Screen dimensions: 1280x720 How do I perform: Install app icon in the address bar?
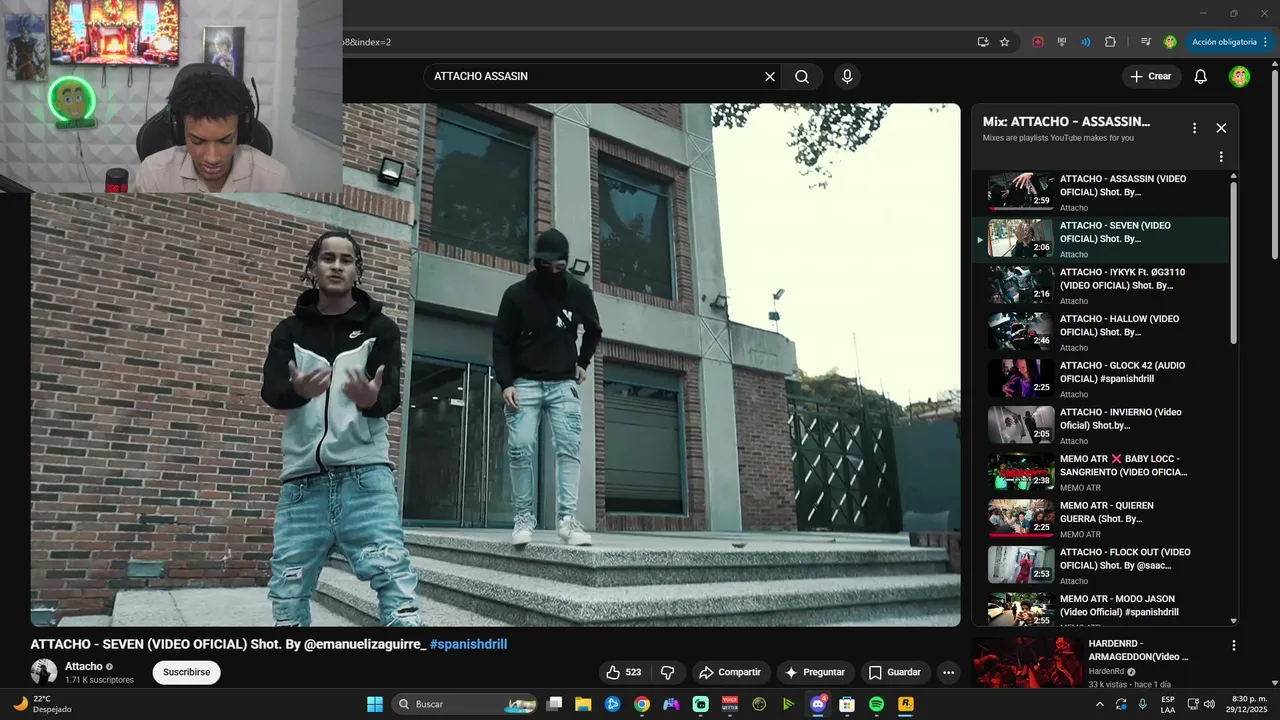coord(983,42)
